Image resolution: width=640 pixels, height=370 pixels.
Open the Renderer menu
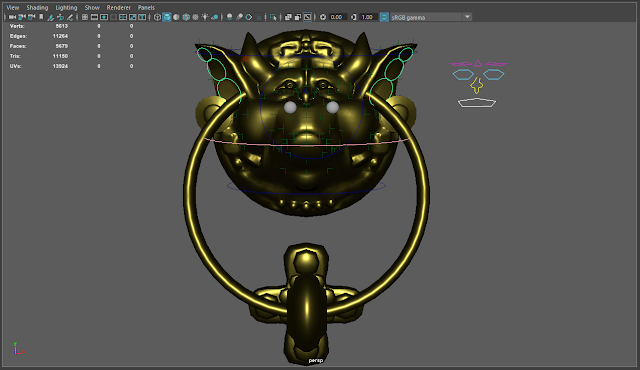point(118,7)
